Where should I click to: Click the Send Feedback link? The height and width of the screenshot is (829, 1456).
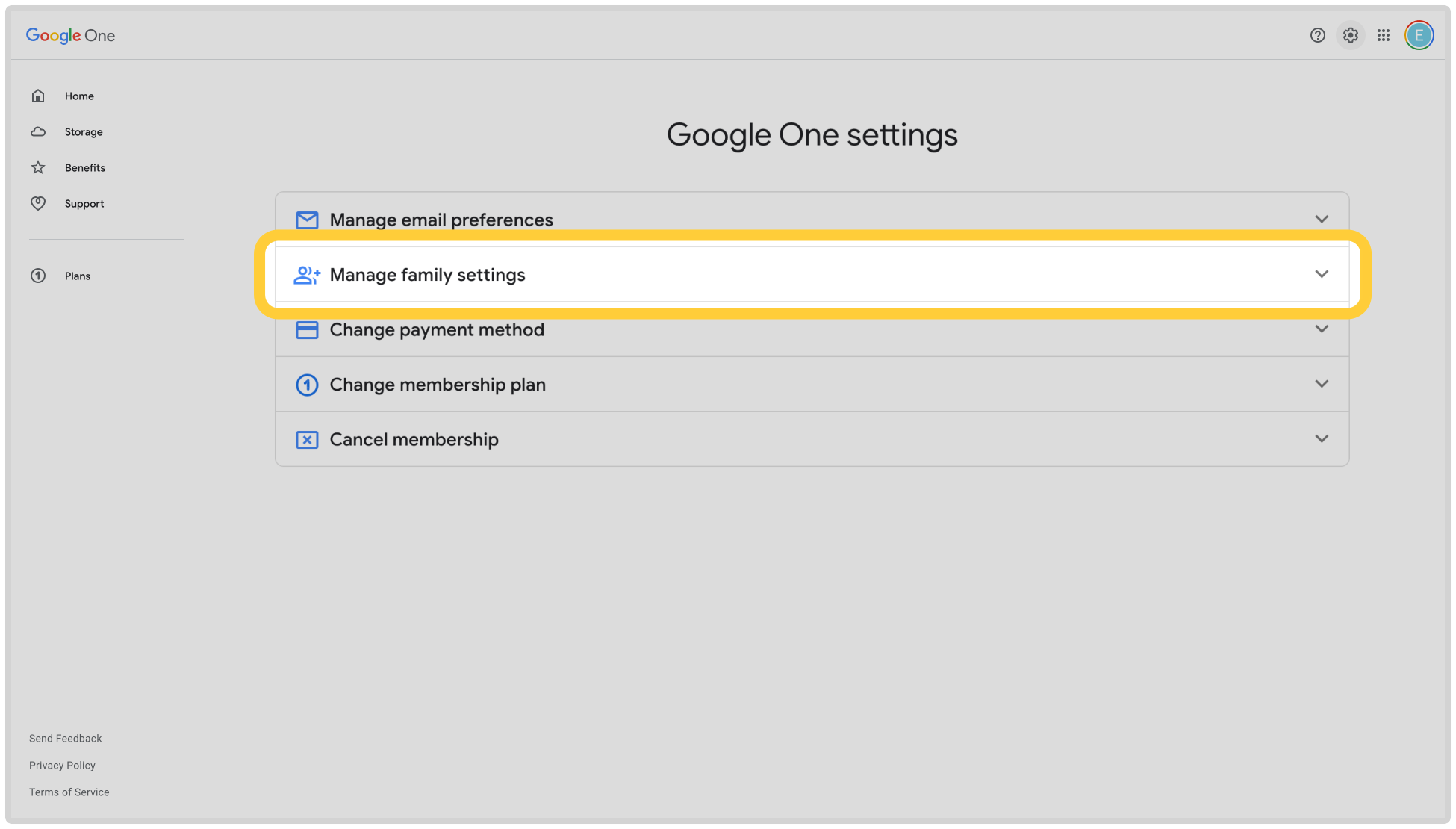tap(66, 739)
